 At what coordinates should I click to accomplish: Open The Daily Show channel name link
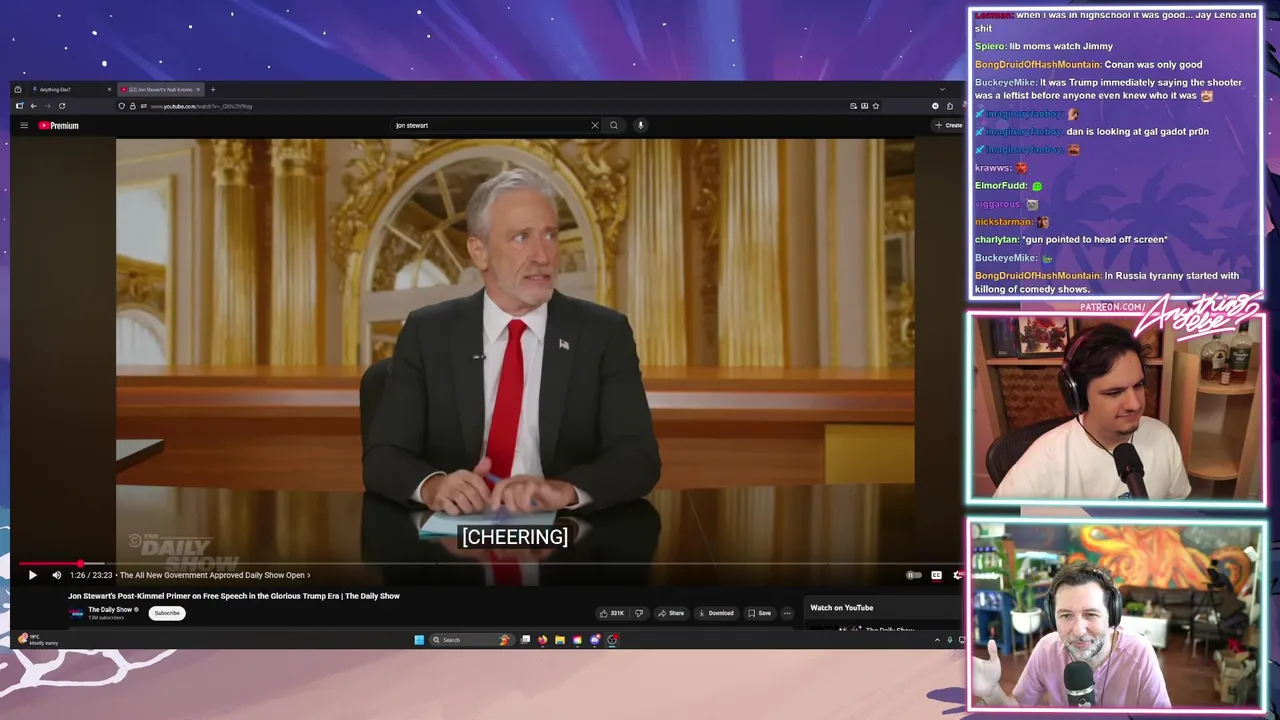tap(110, 610)
